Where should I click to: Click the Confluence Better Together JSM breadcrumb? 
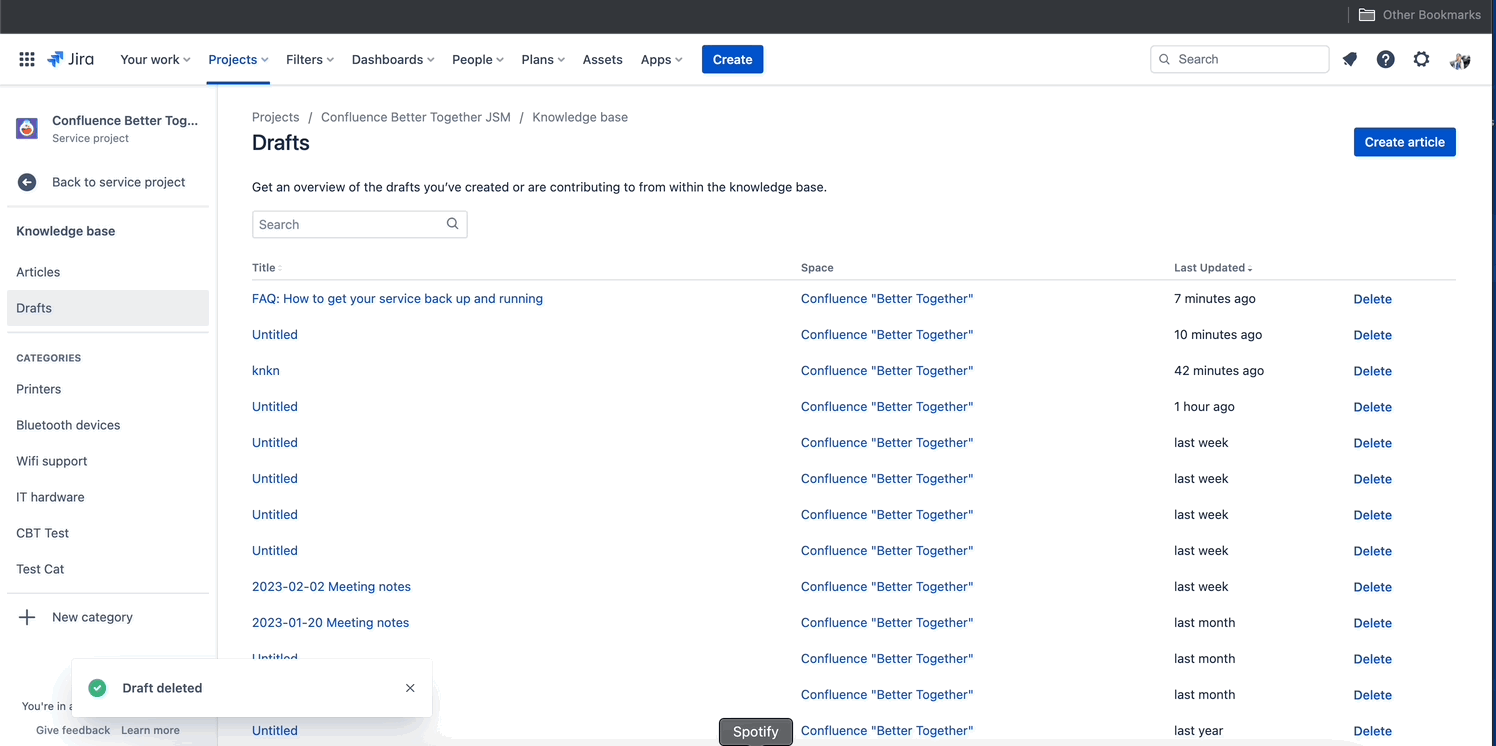(416, 117)
